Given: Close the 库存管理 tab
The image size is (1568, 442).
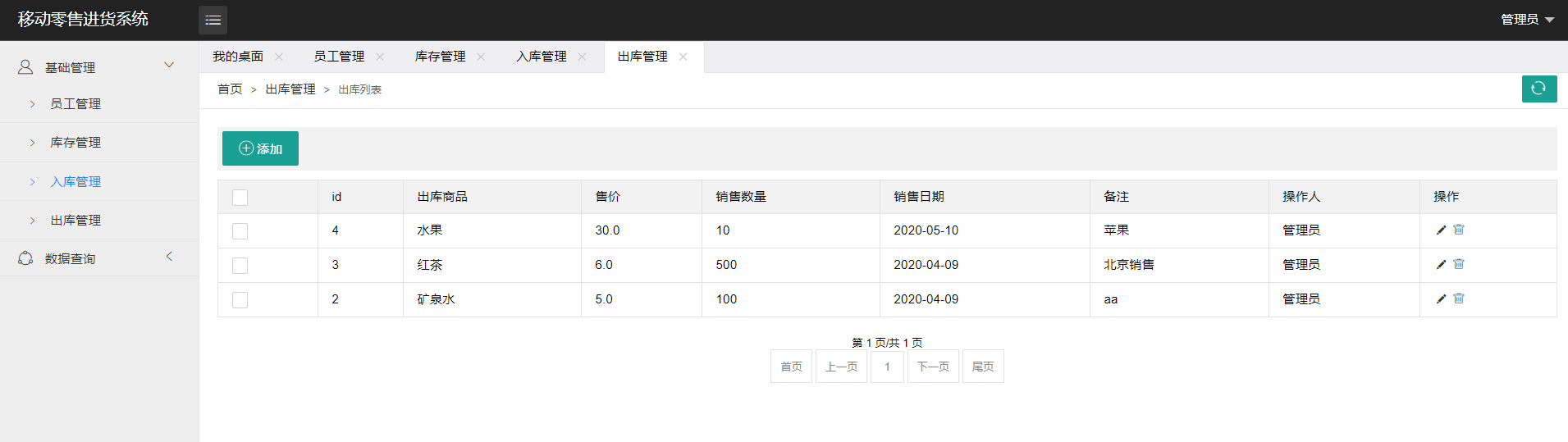Looking at the screenshot, I should [481, 57].
